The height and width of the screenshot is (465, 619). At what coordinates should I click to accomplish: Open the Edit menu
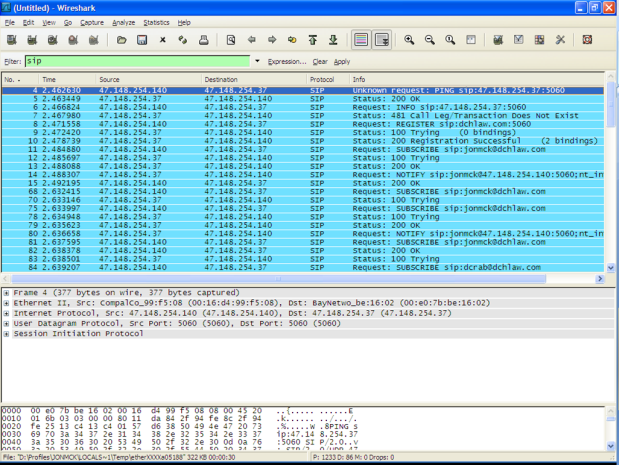click(28, 22)
